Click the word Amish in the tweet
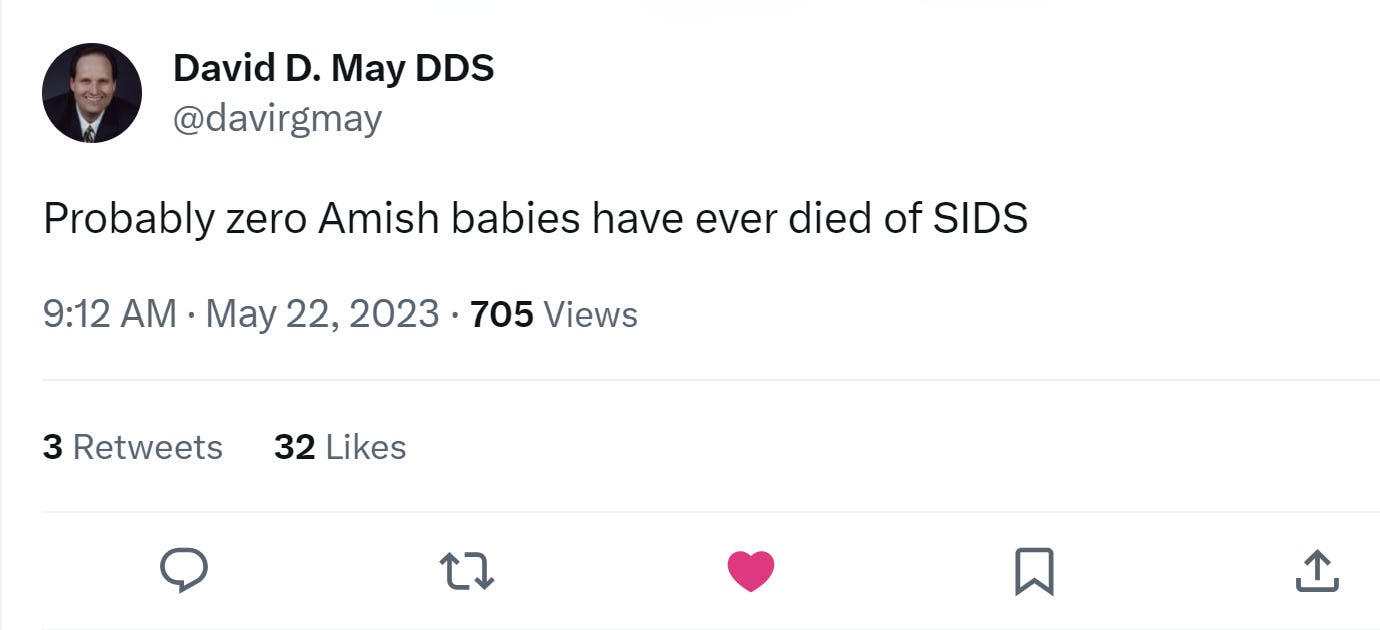Image resolution: width=1380 pixels, height=630 pixels. [379, 219]
